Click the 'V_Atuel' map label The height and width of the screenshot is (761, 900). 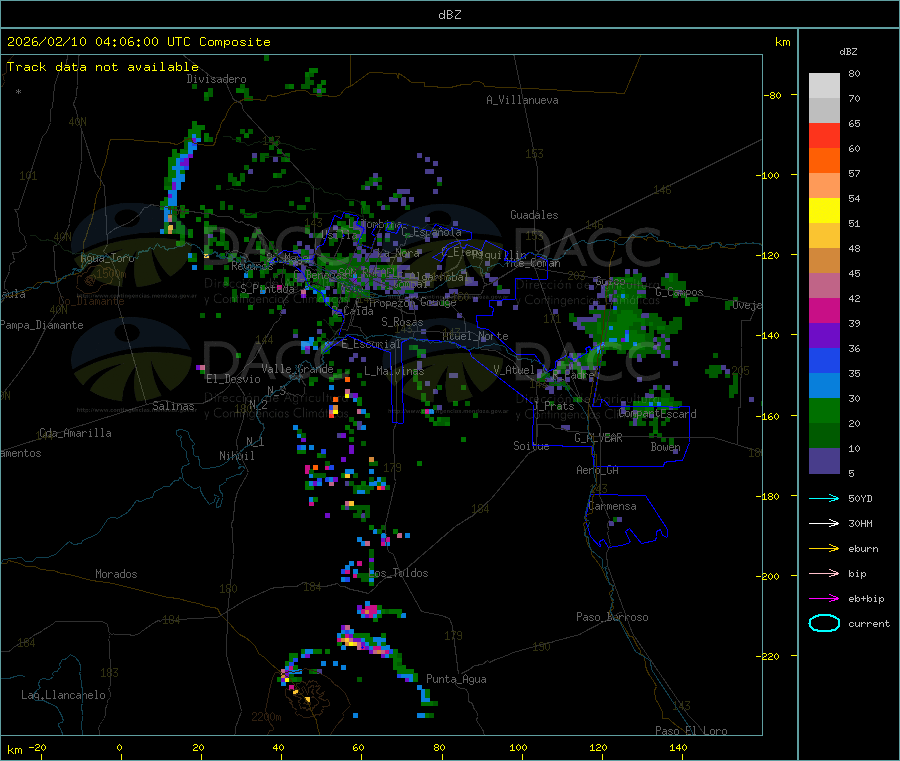514,370
